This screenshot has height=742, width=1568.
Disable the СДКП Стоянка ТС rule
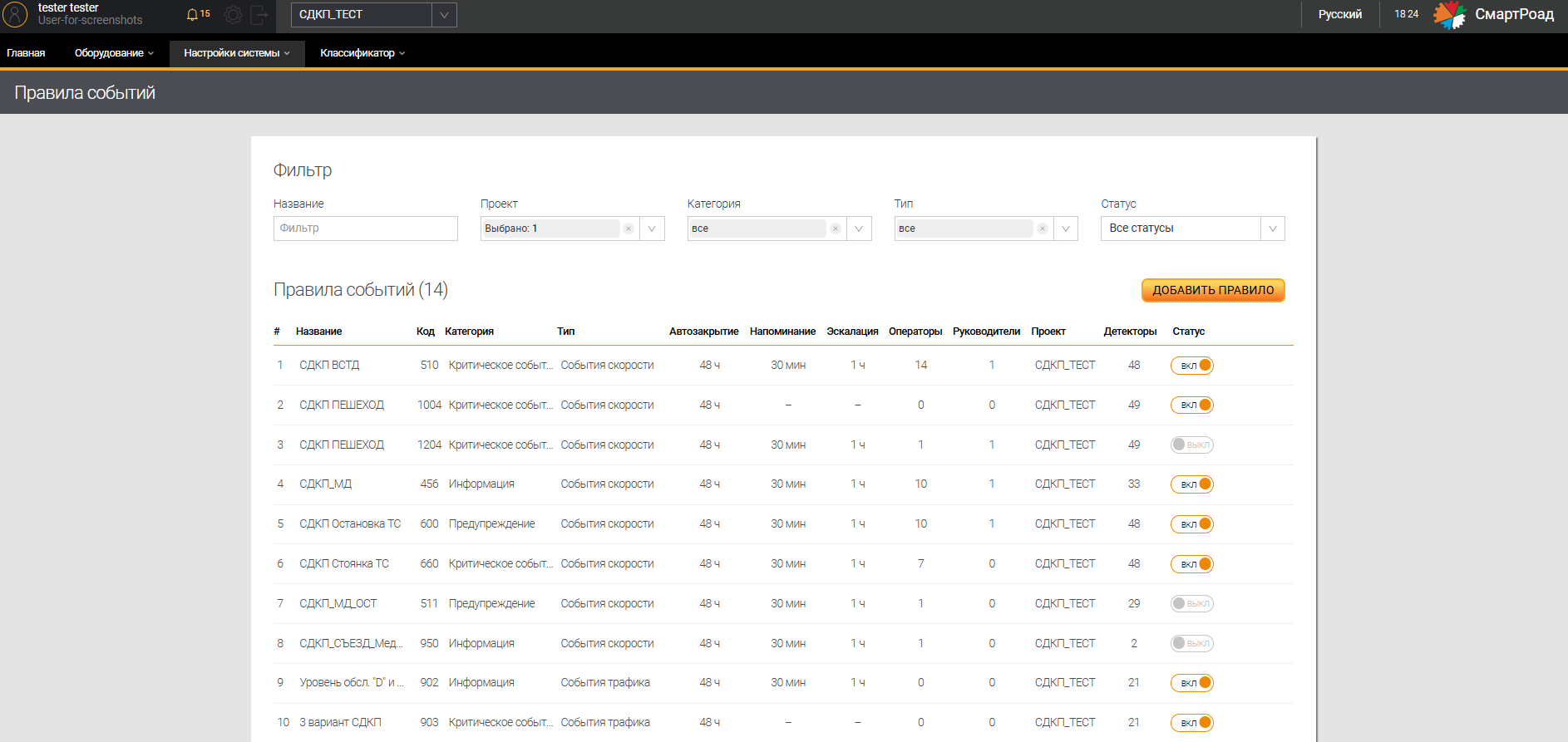[x=1192, y=564]
